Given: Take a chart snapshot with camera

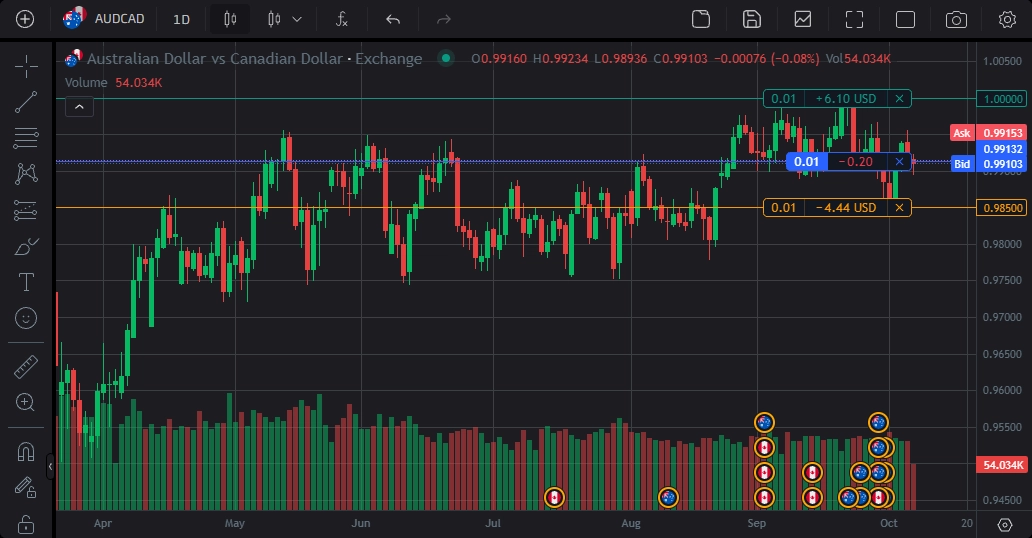Looking at the screenshot, I should pos(956,19).
